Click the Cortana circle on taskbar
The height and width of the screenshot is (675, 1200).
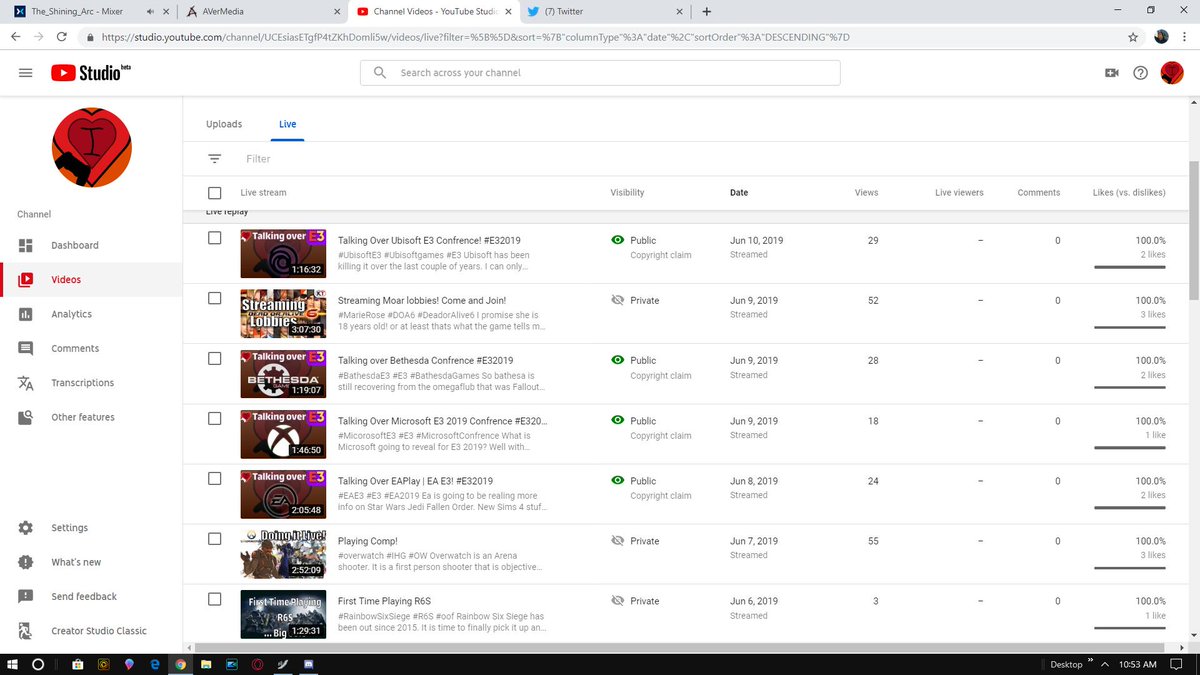[x=39, y=664]
